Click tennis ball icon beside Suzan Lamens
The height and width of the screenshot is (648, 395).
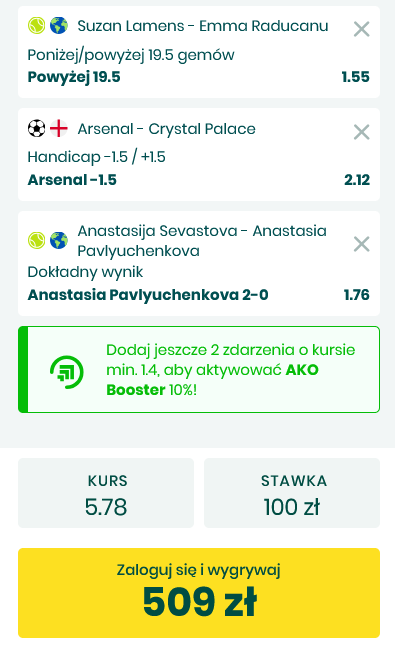36,26
